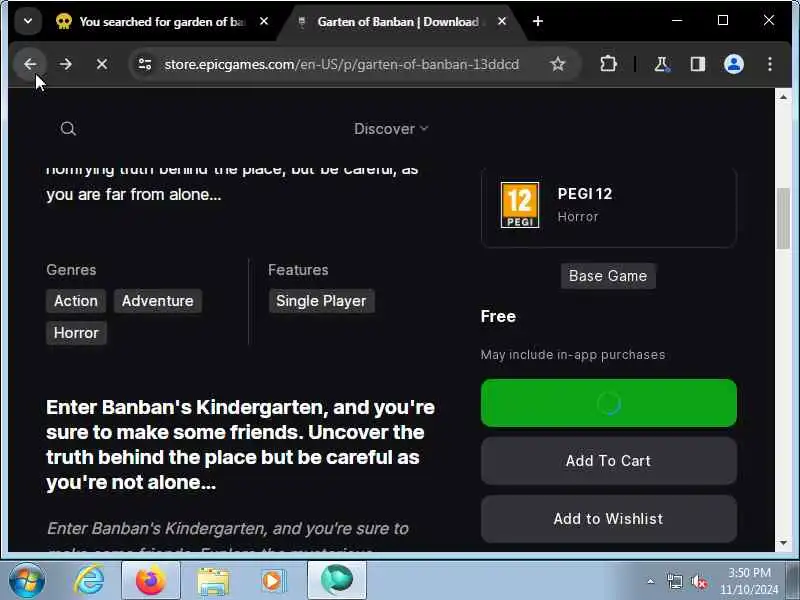Viewport: 800px width, 600px height.
Task: Open the muted volume tray icon
Action: (x=699, y=582)
